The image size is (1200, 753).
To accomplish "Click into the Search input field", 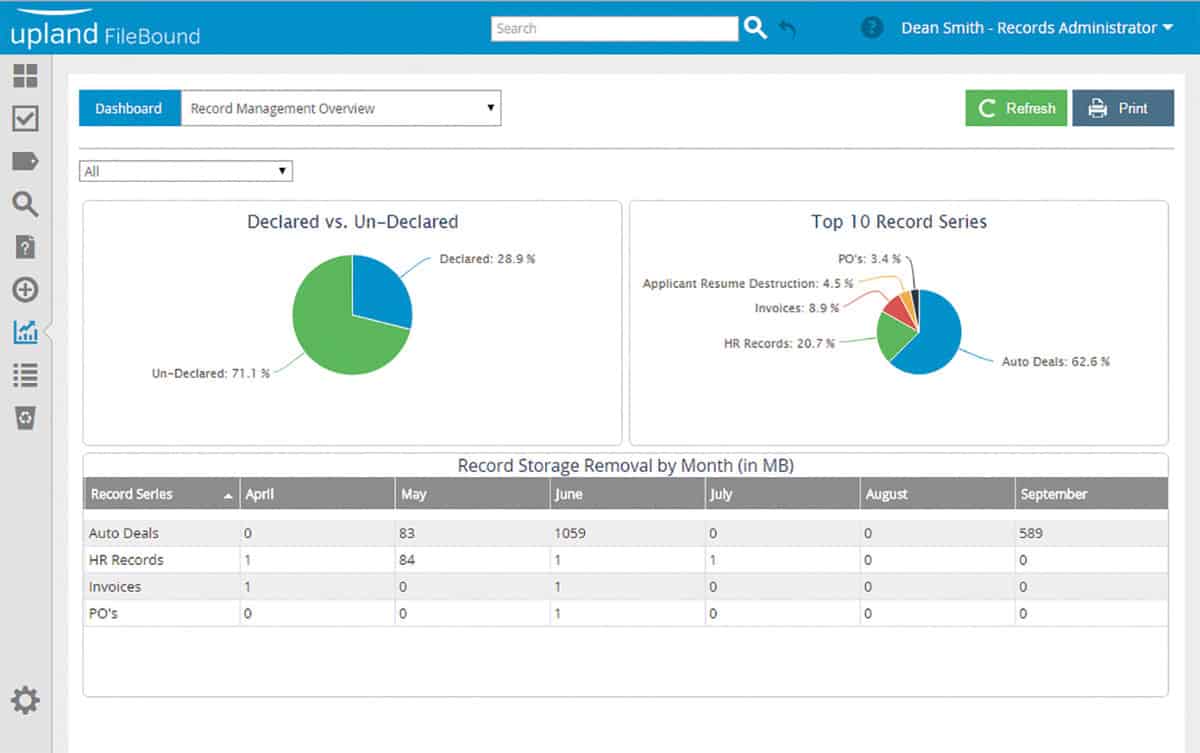I will pyautogui.click(x=615, y=28).
